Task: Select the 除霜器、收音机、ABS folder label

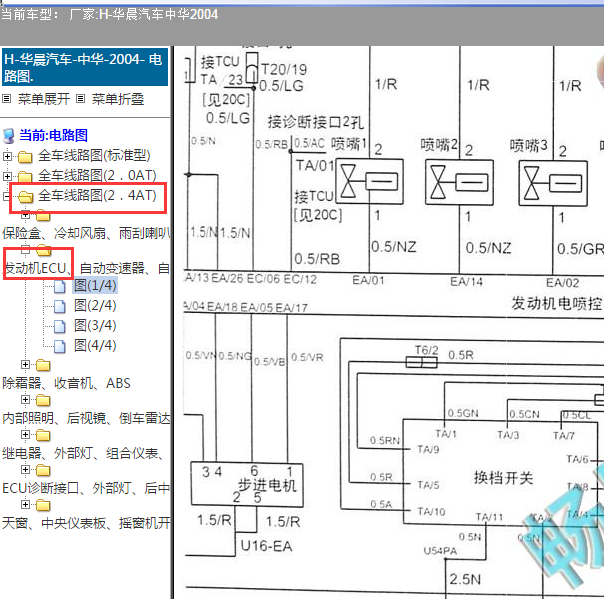Action: pyautogui.click(x=66, y=383)
